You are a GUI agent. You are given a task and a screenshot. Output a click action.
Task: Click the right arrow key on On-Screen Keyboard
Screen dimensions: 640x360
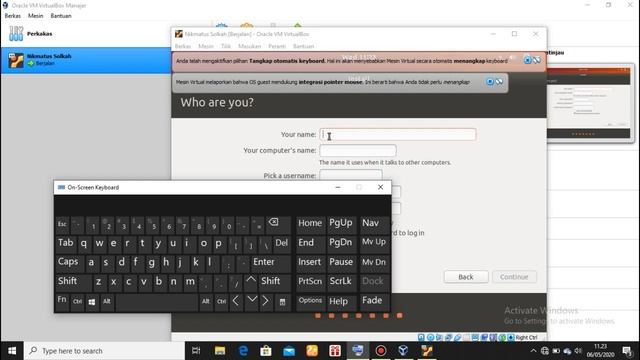coord(266,302)
